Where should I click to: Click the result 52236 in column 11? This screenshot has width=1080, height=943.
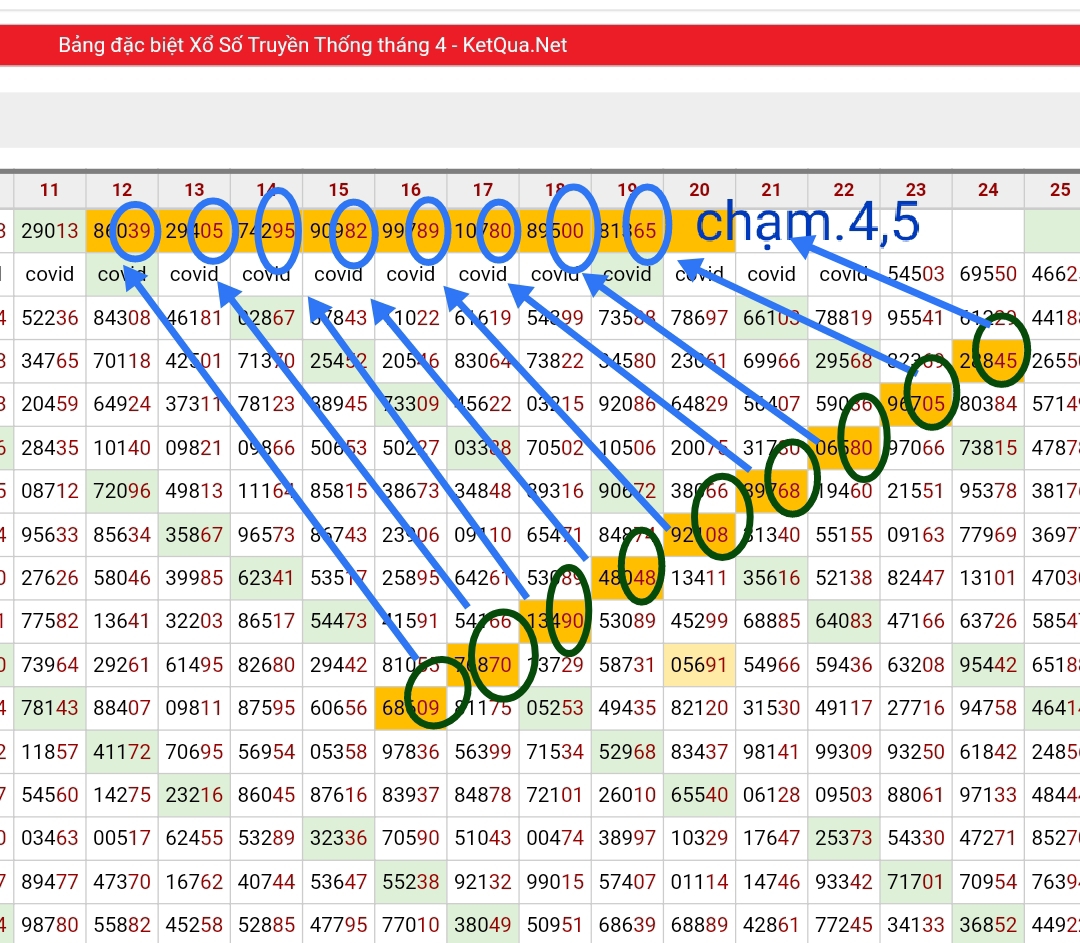pos(49,317)
